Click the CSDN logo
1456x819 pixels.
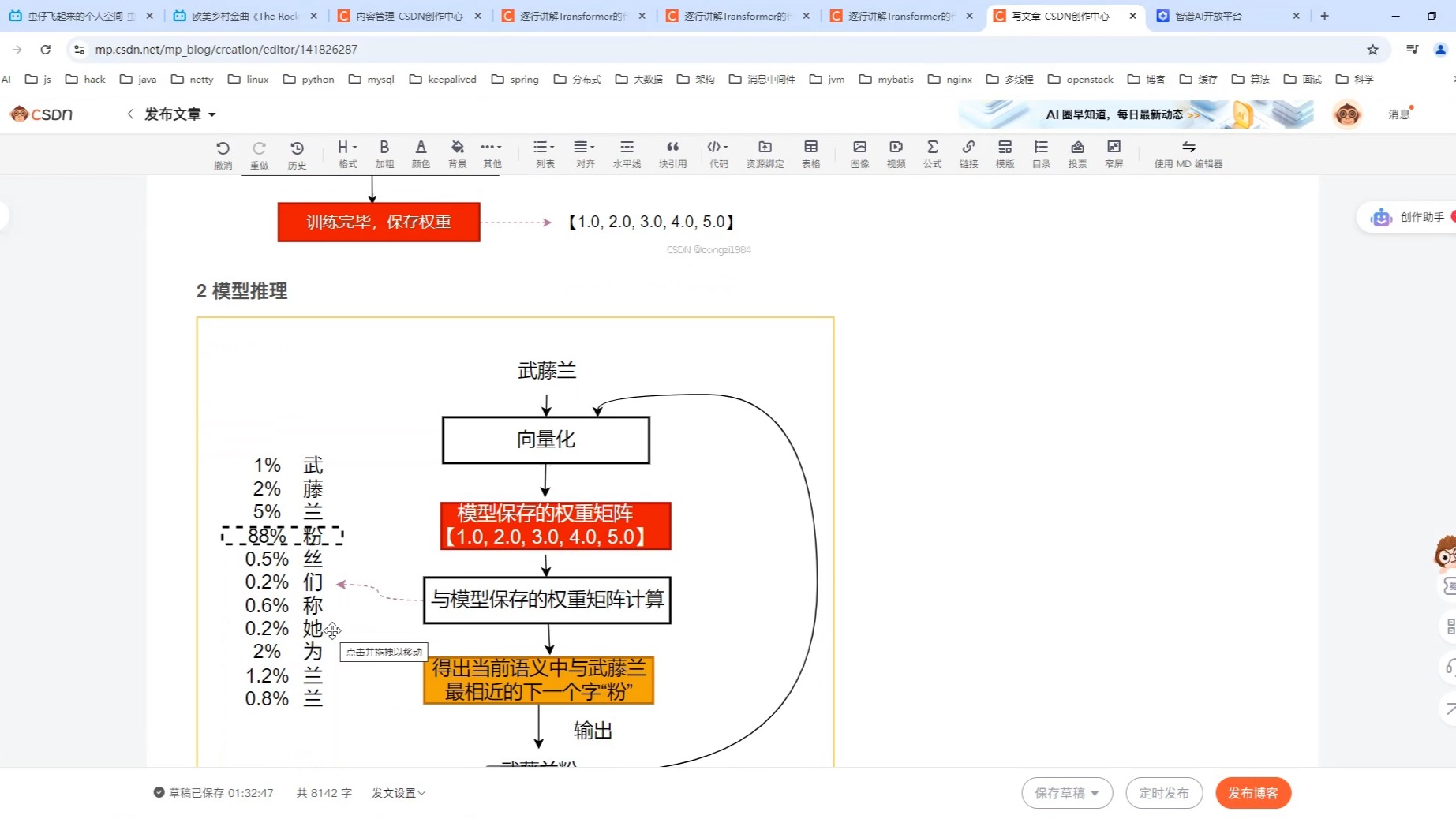pyautogui.click(x=41, y=114)
